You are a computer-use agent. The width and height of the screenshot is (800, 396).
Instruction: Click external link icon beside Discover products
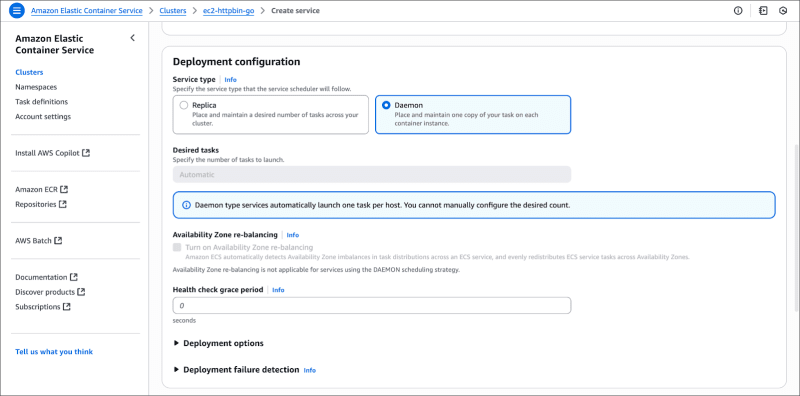81,292
